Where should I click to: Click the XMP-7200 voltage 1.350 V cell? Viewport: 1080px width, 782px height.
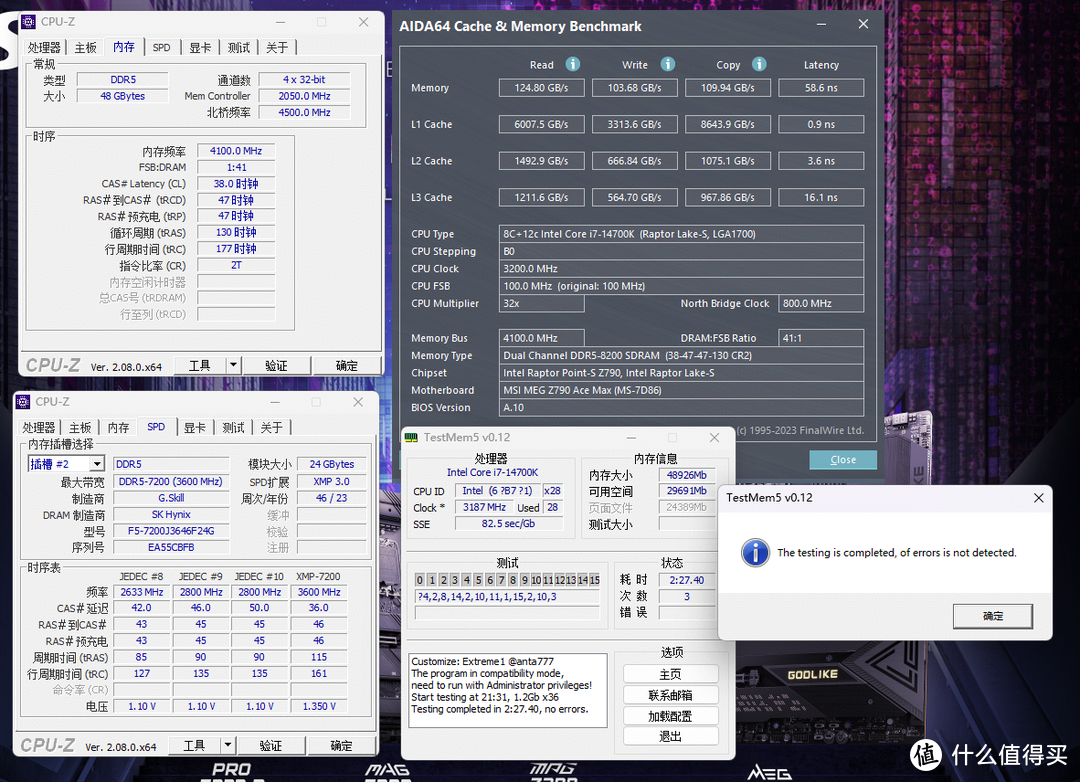click(319, 706)
